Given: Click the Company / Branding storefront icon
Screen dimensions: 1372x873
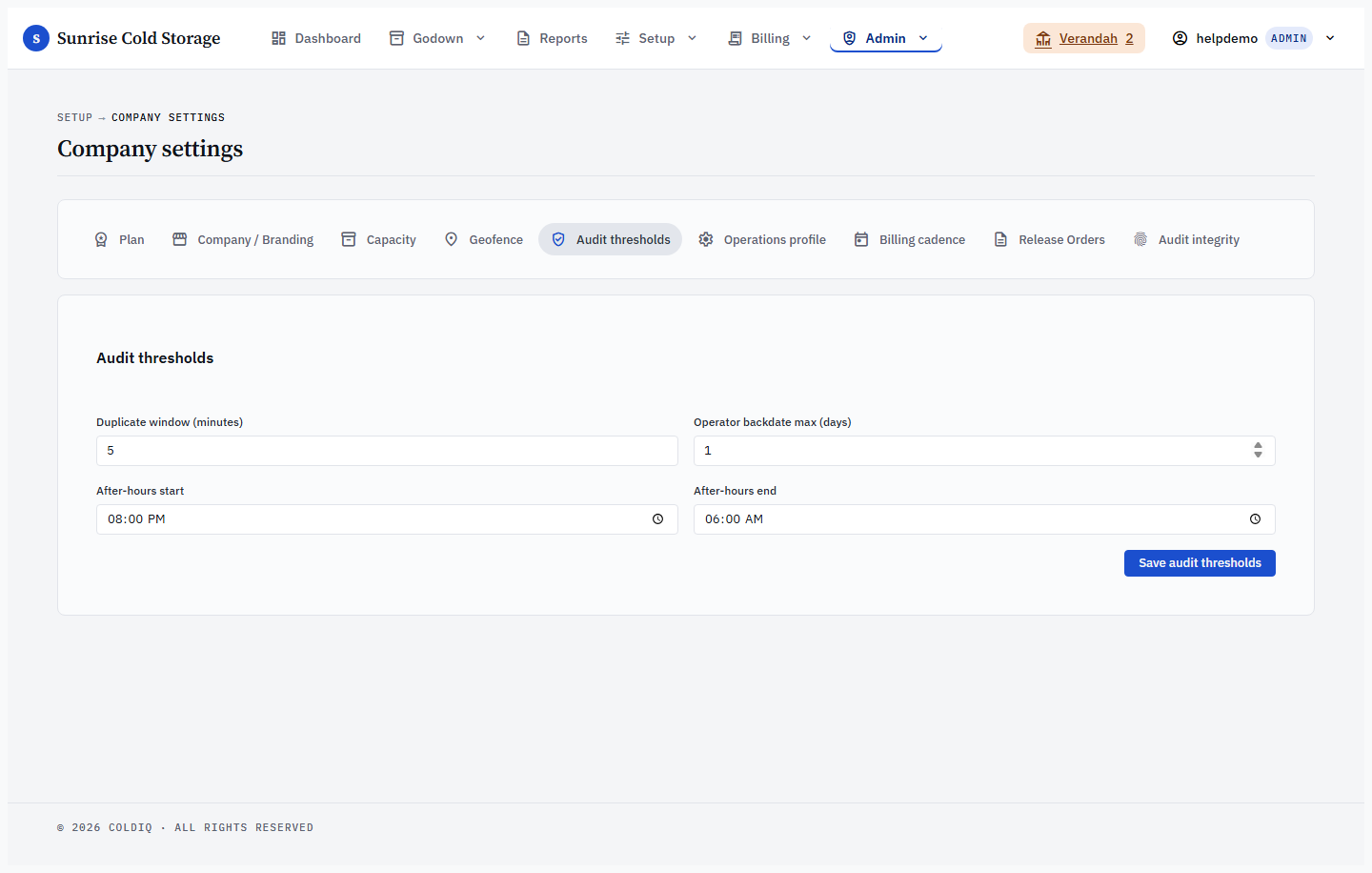Looking at the screenshot, I should pyautogui.click(x=179, y=239).
